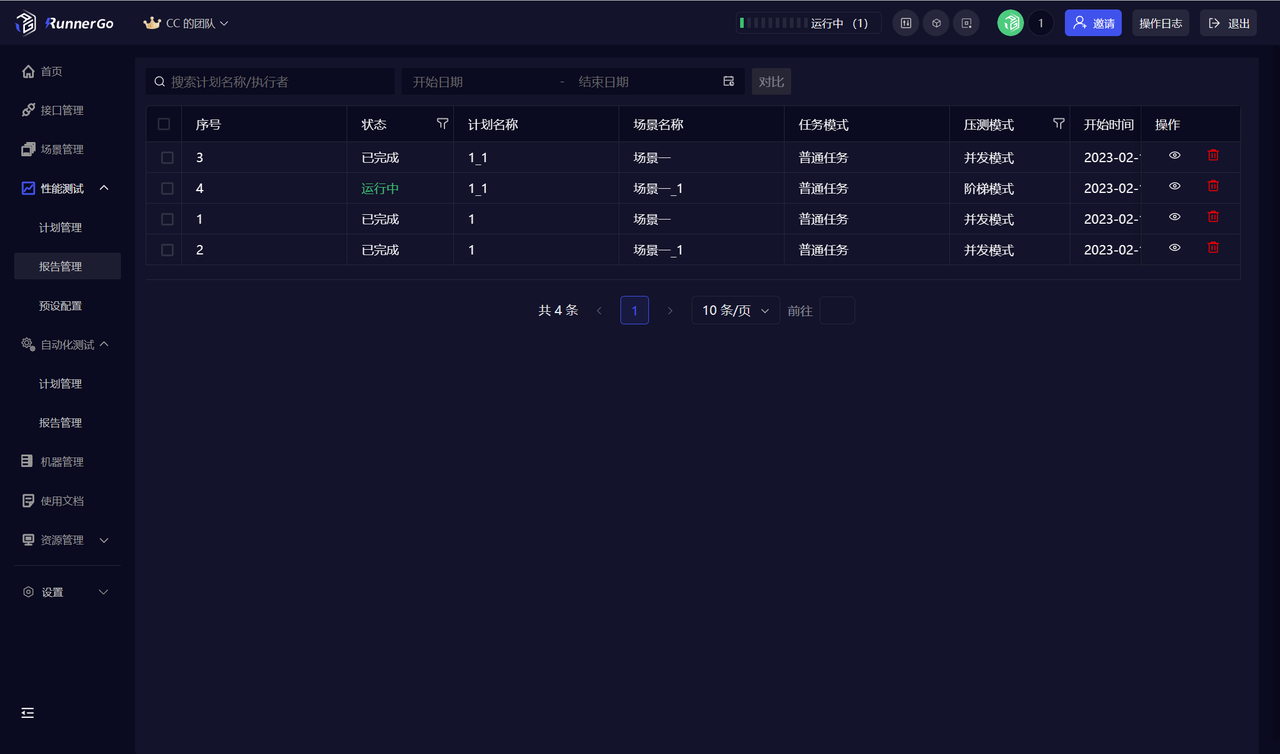Screen dimensions: 1280x754
Task: View report of row 4 eye icon
Action: [x=1175, y=186]
